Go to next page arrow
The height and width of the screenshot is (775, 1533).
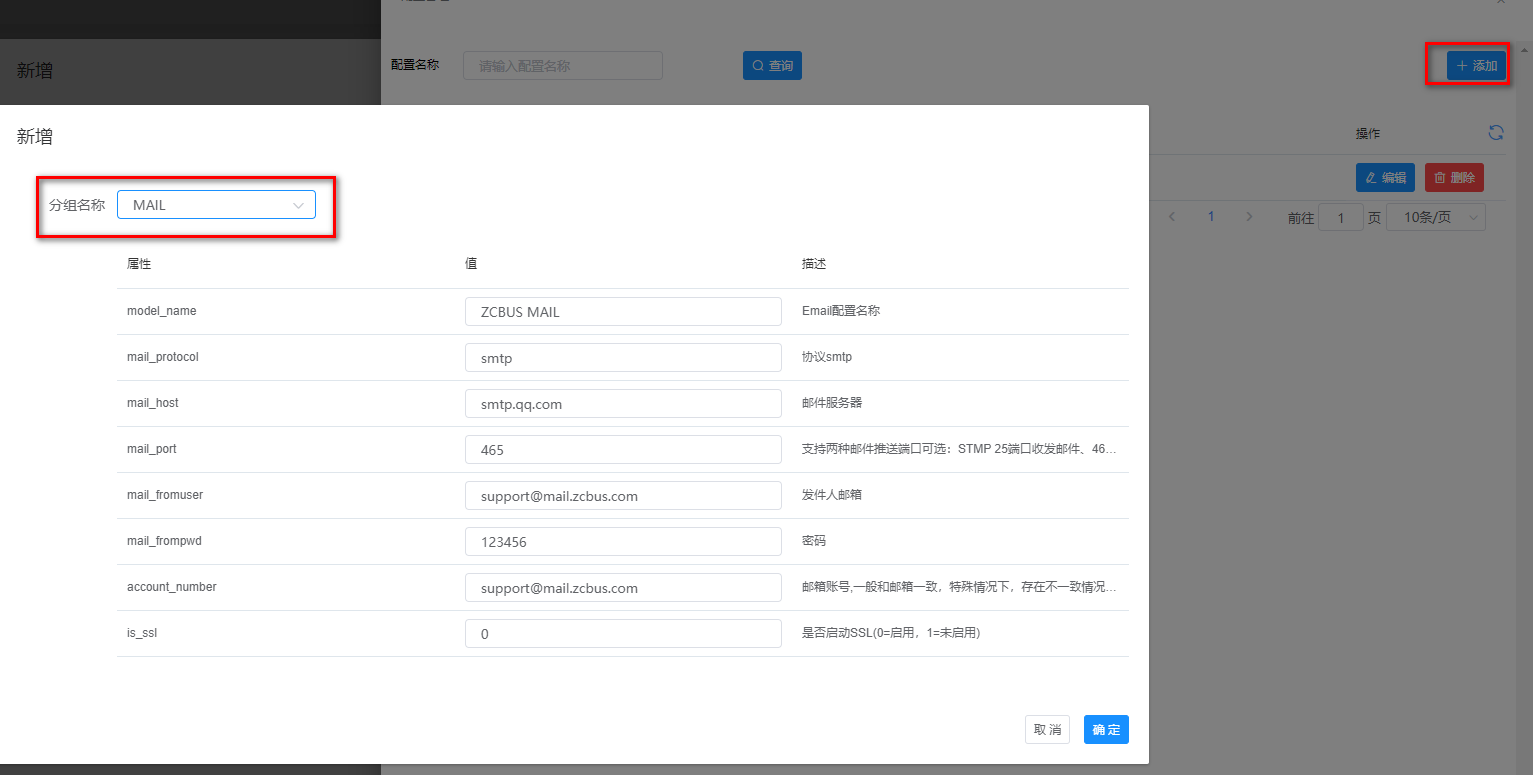(x=1249, y=217)
